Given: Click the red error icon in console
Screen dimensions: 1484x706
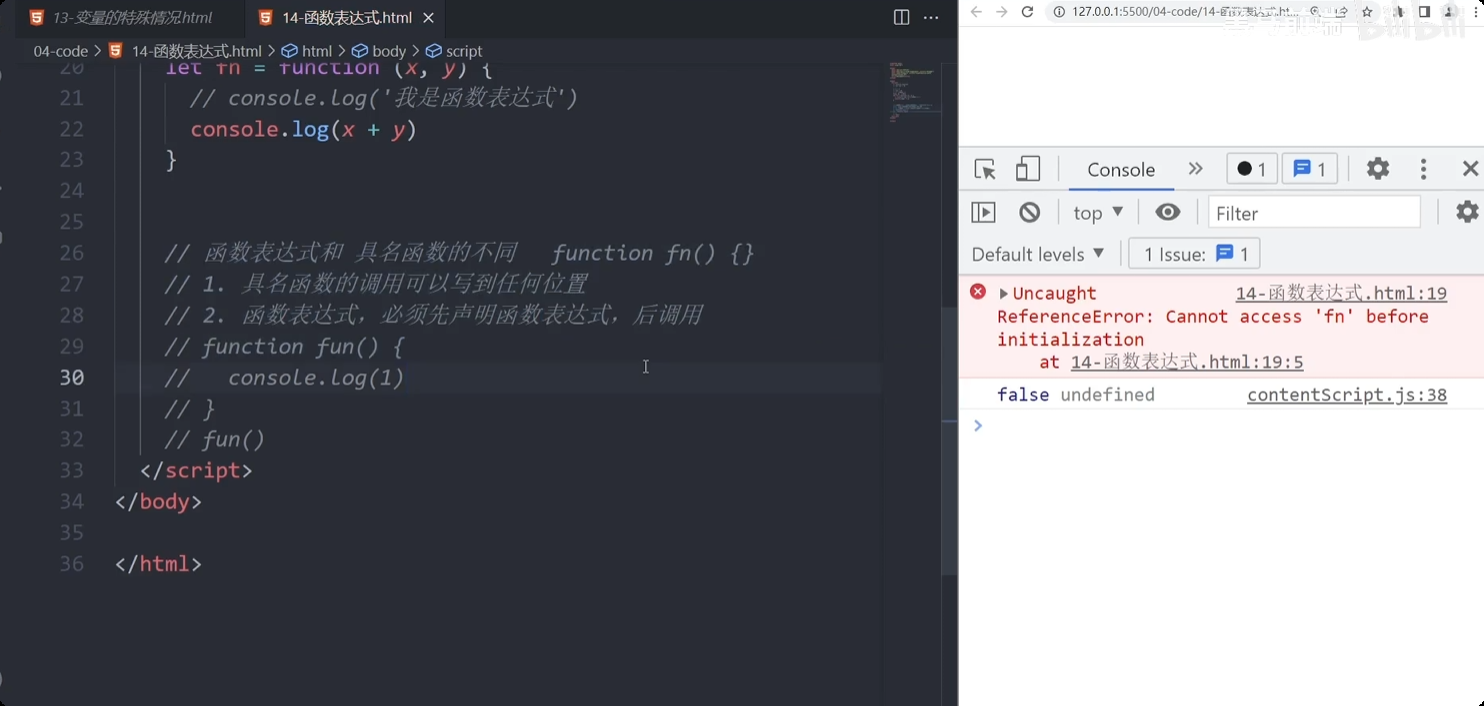Looking at the screenshot, I should (x=978, y=292).
